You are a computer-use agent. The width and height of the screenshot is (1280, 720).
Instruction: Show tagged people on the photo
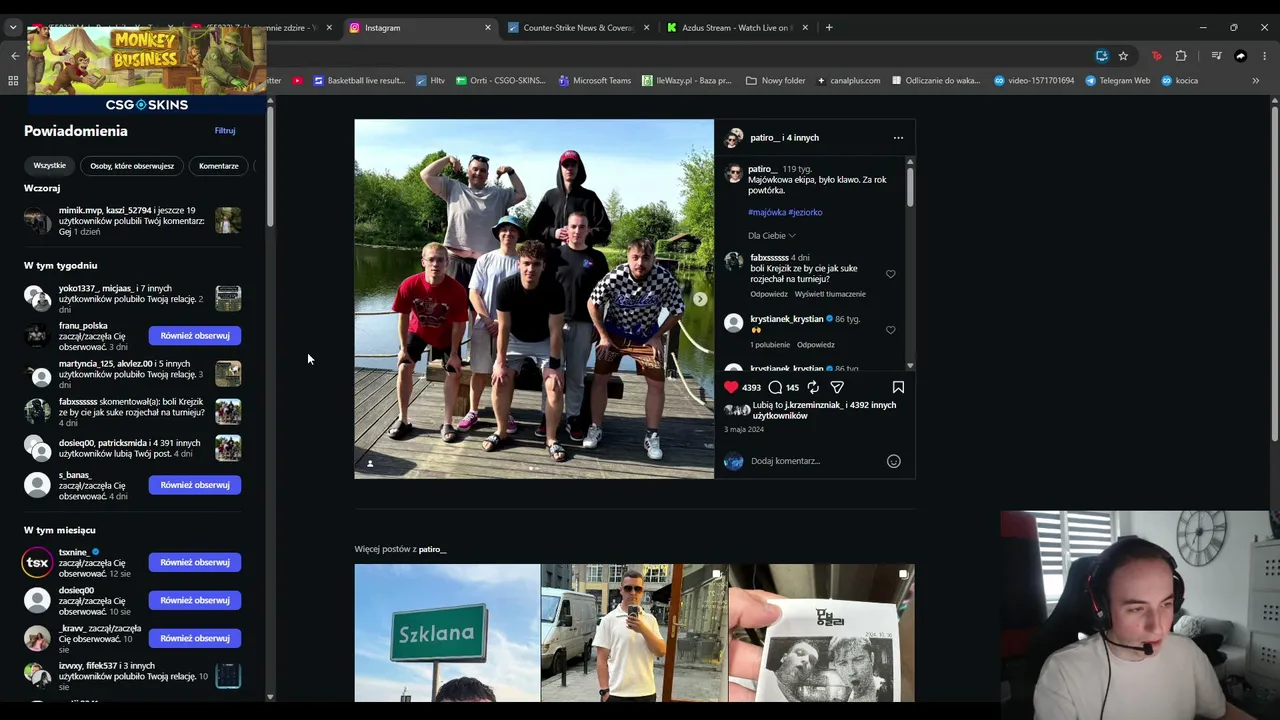370,463
